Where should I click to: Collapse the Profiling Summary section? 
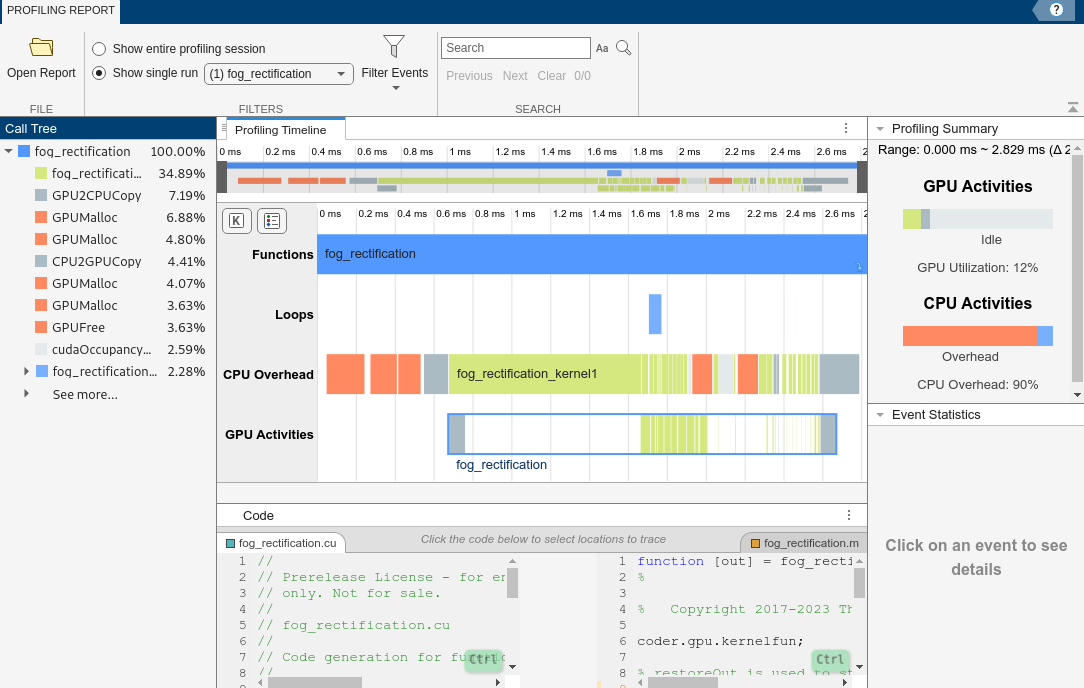[881, 128]
